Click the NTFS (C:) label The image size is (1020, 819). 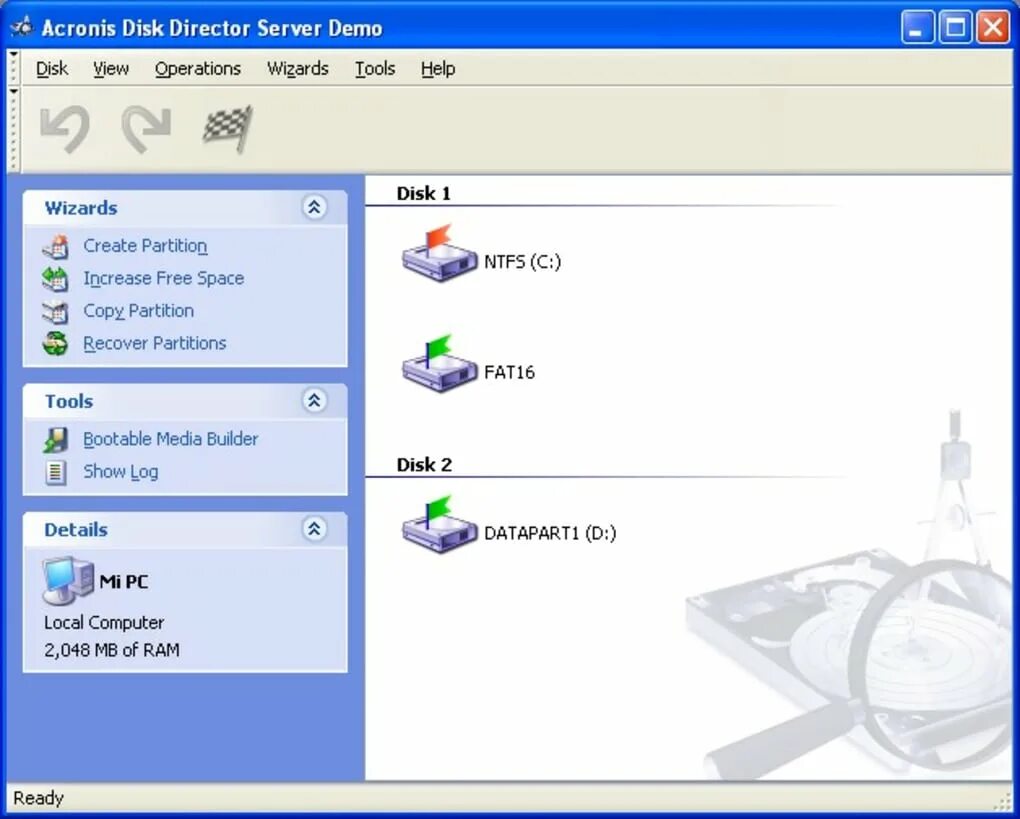coord(522,262)
